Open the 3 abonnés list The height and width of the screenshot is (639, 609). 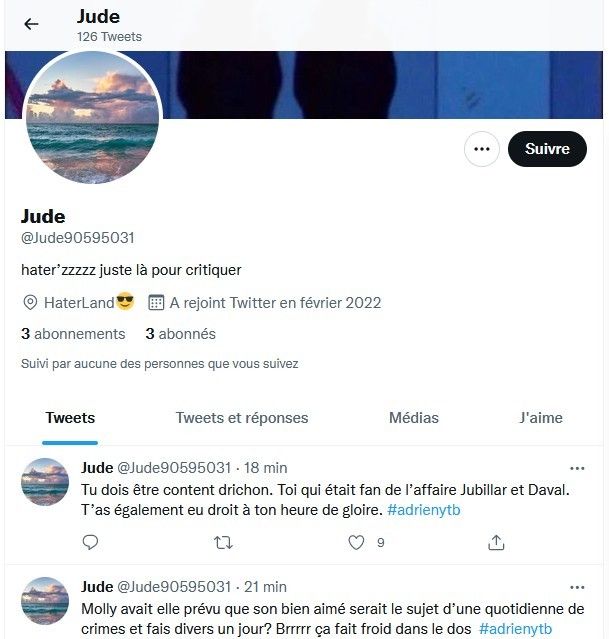[x=181, y=334]
